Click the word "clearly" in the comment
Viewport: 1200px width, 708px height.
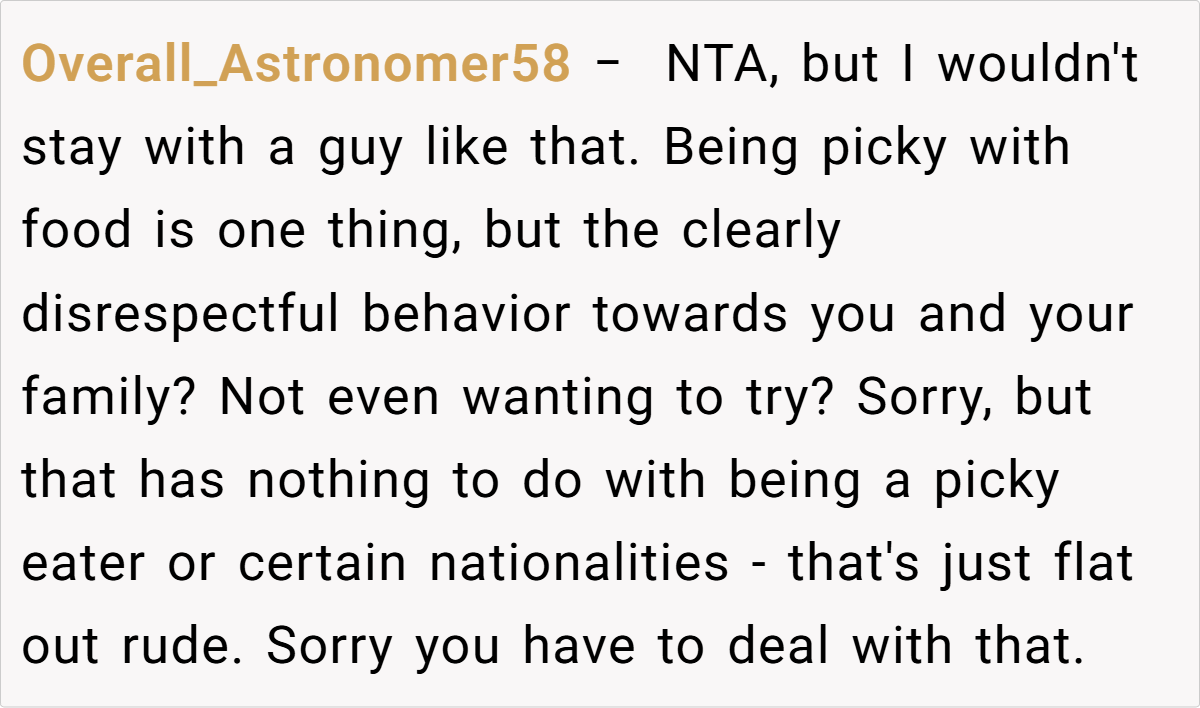(x=761, y=232)
